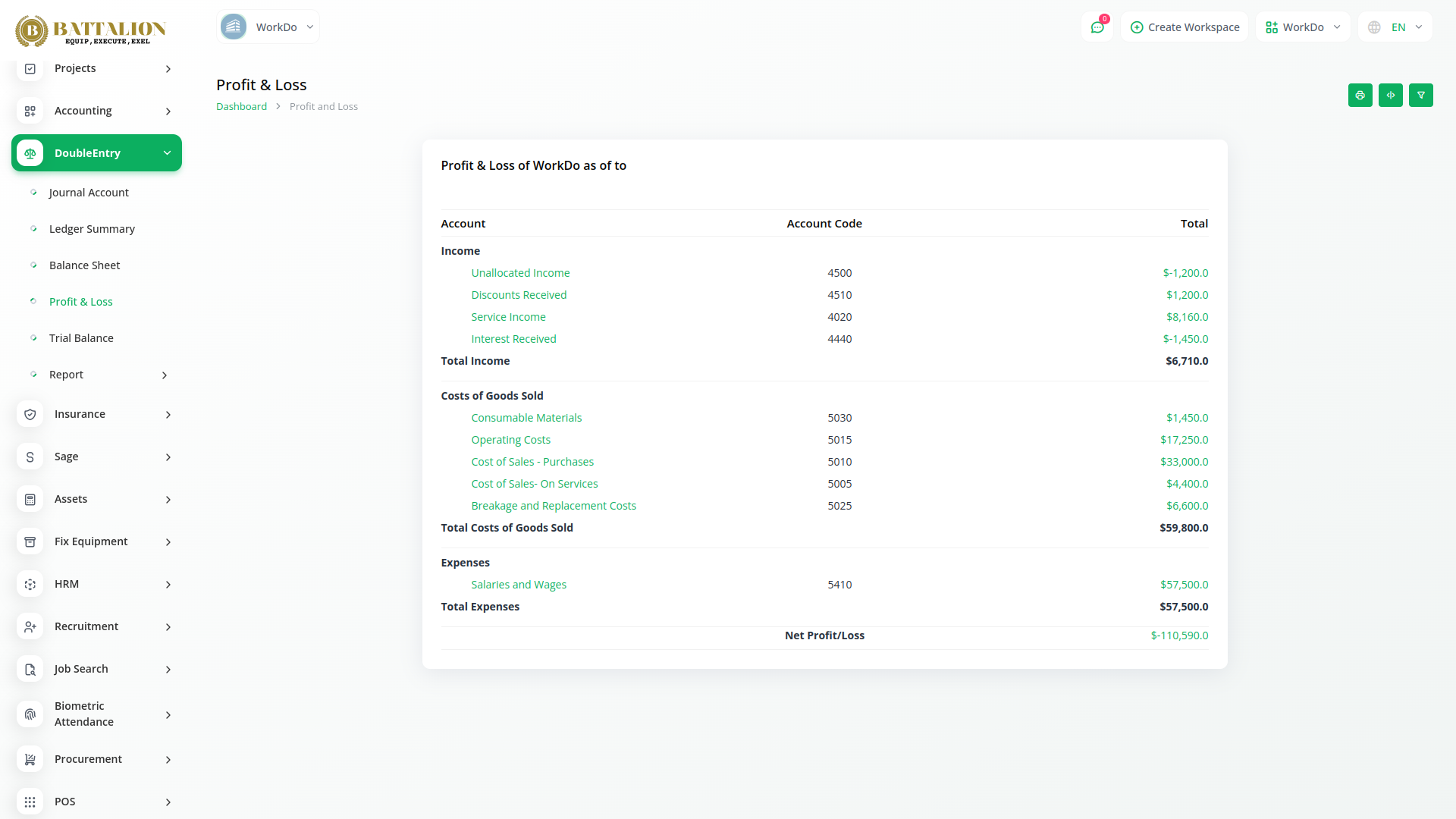Open the EN language dropdown
Screen dimensions: 1456x819
point(1395,27)
